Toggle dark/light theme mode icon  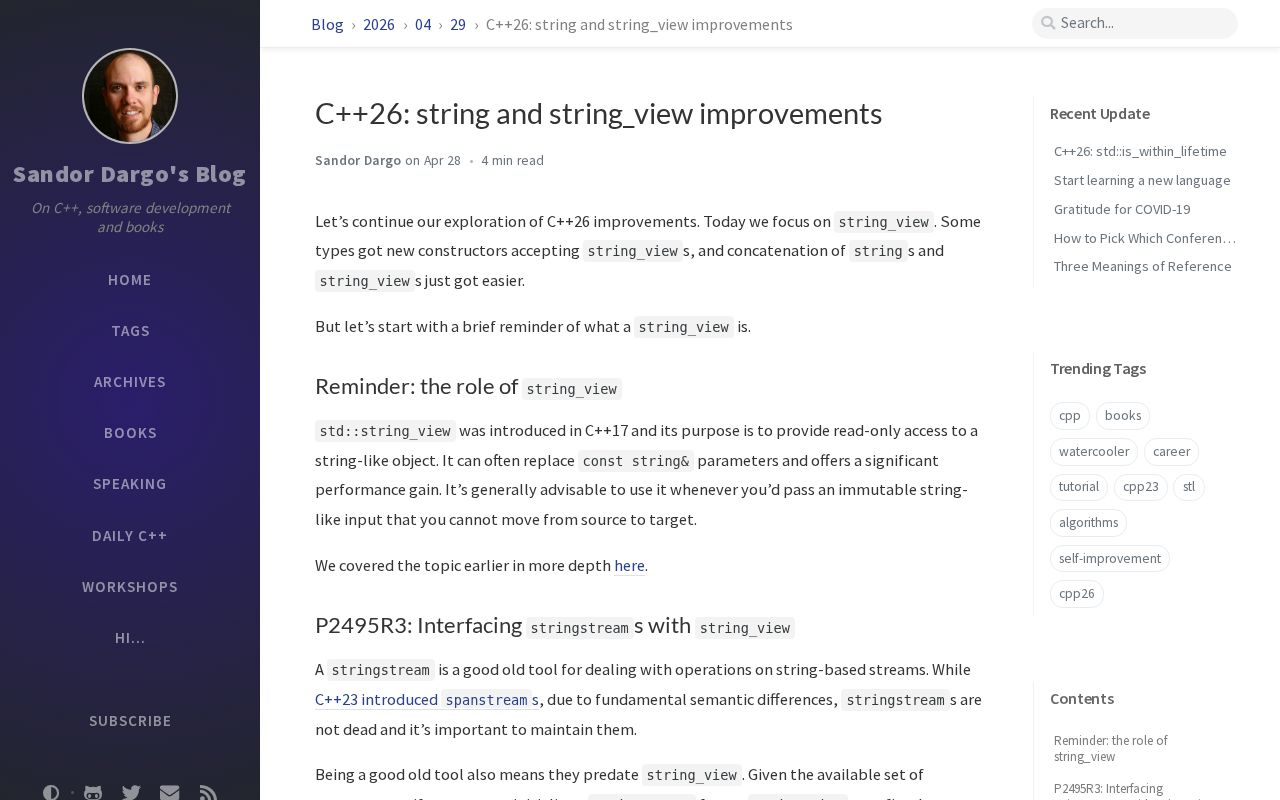pyautogui.click(x=51, y=792)
